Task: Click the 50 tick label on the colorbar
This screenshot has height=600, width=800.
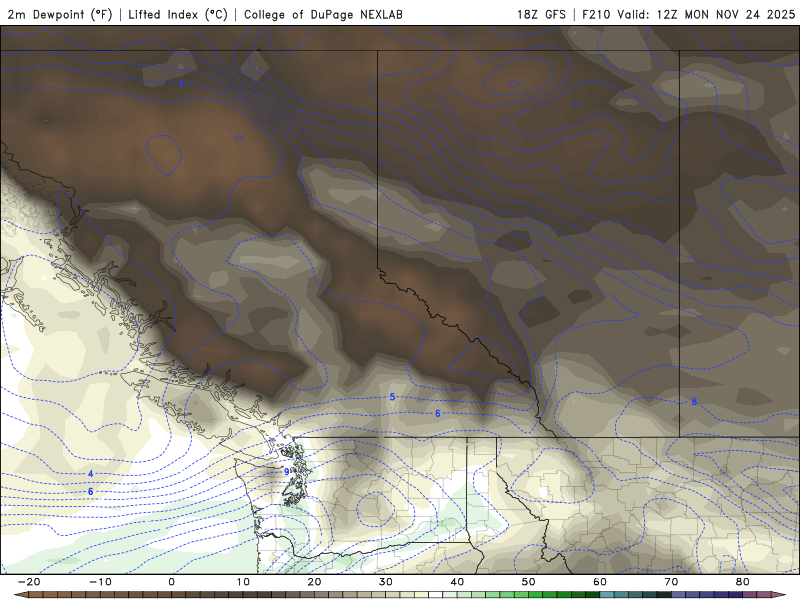Action: pos(529,582)
